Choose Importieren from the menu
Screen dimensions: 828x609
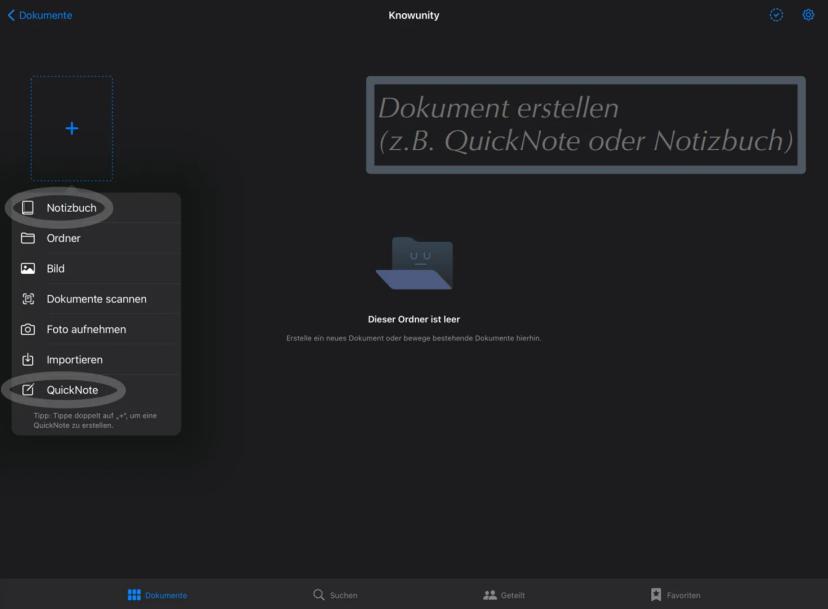[74, 360]
